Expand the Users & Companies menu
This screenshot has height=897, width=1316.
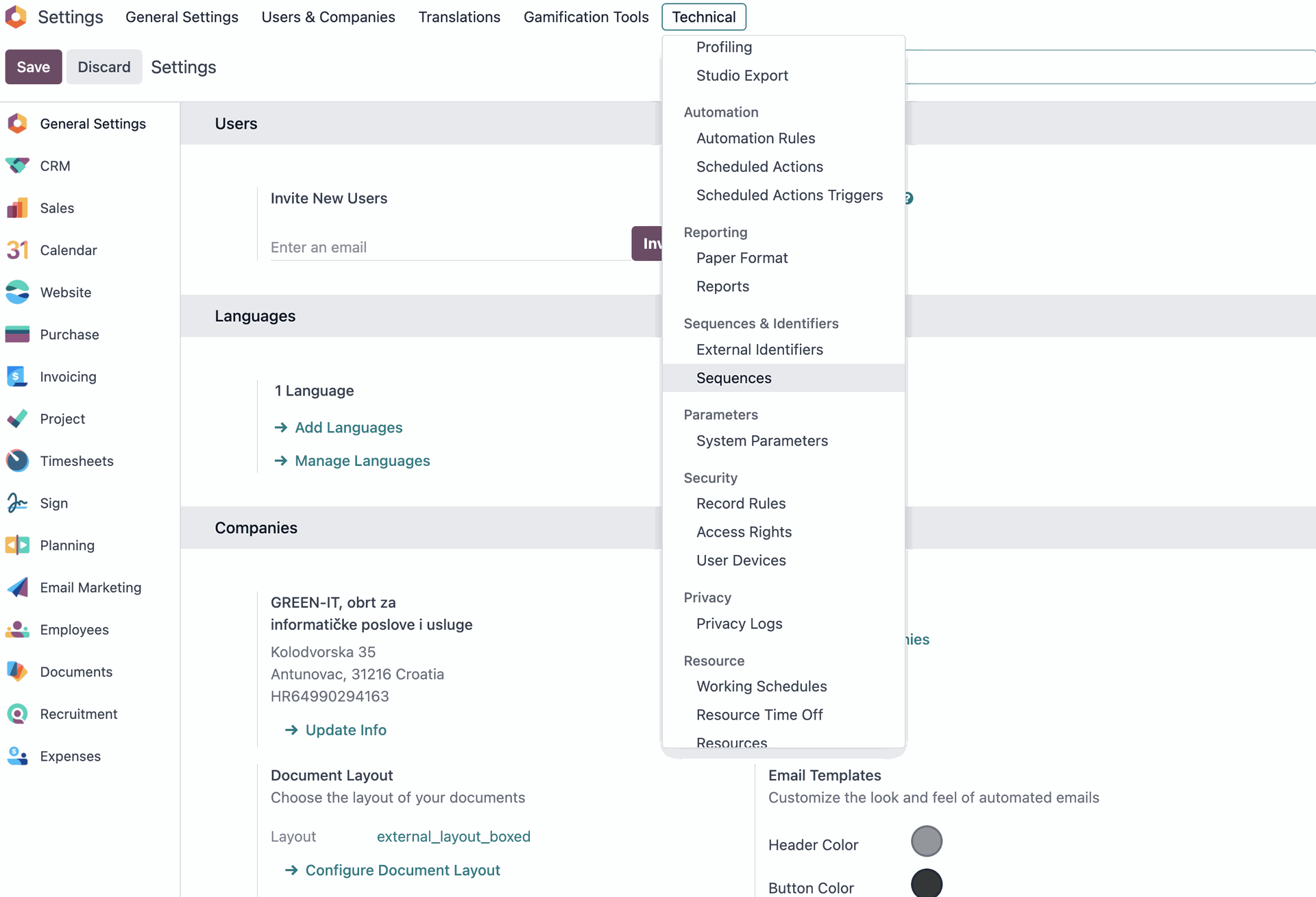(328, 16)
